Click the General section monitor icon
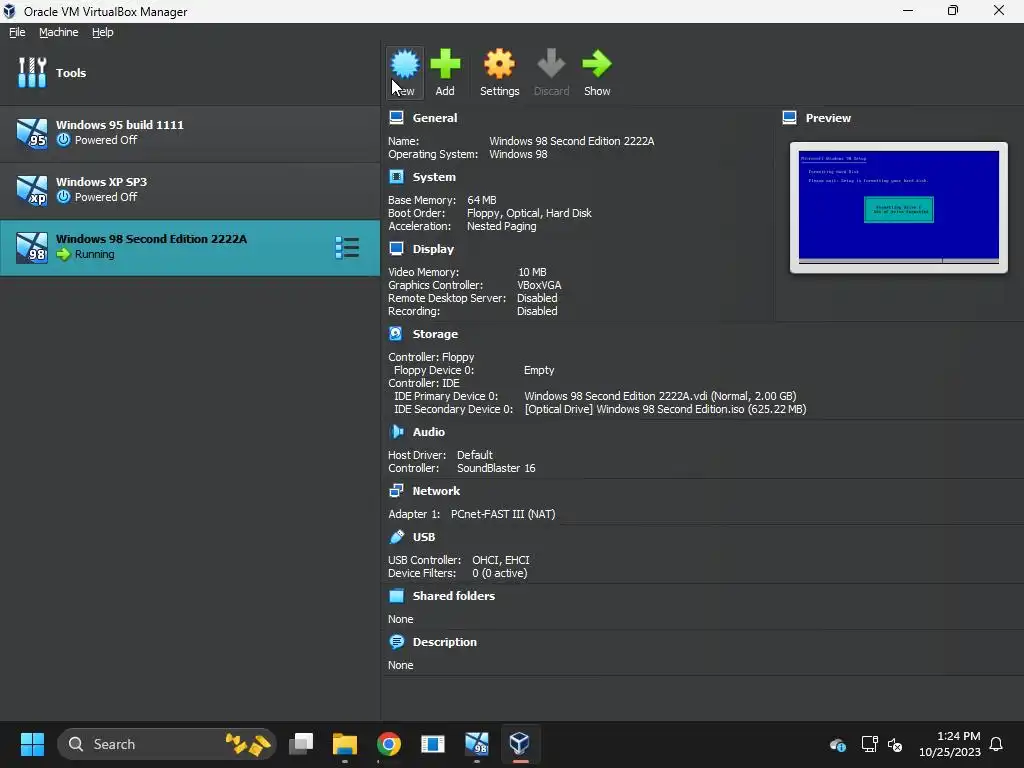 point(396,118)
